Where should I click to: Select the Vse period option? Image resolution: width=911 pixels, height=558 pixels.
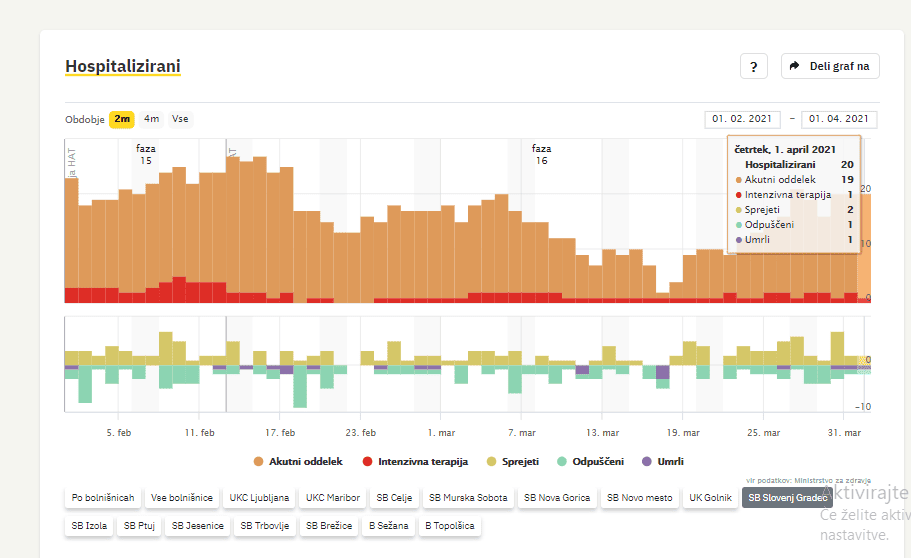180,119
